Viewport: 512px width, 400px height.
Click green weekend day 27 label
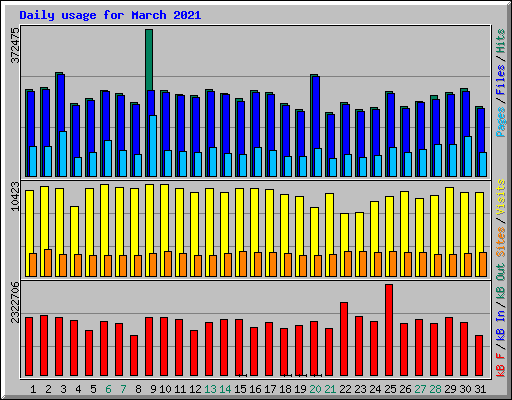420,389
